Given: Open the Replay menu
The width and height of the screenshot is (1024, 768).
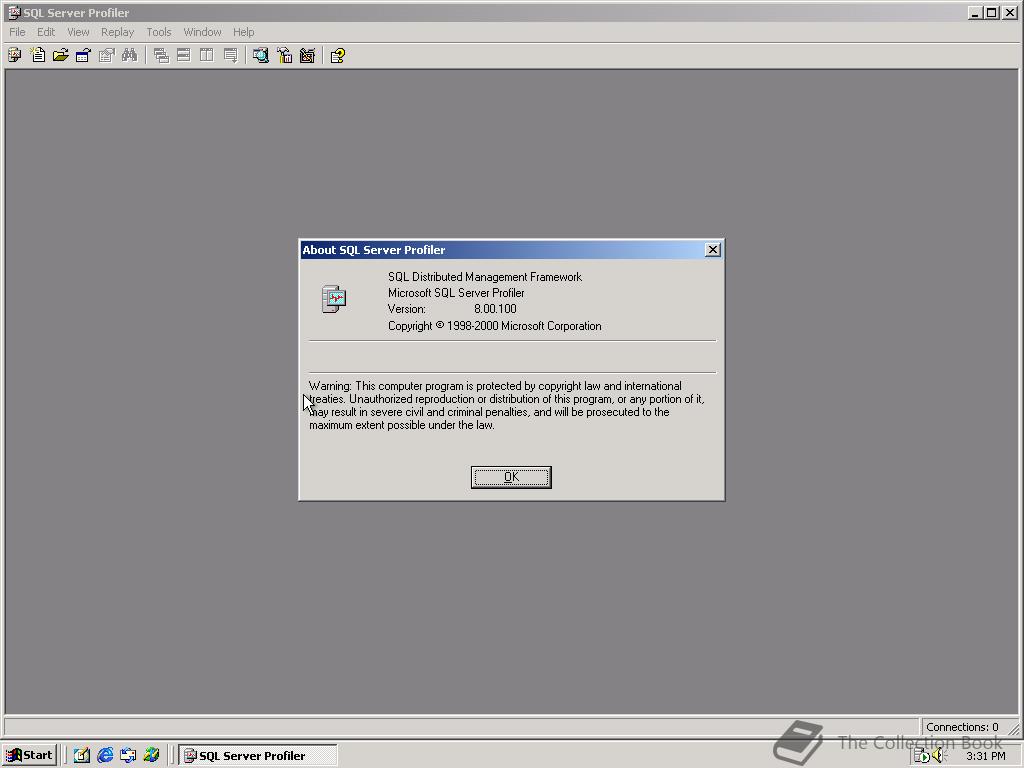Looking at the screenshot, I should coord(117,32).
